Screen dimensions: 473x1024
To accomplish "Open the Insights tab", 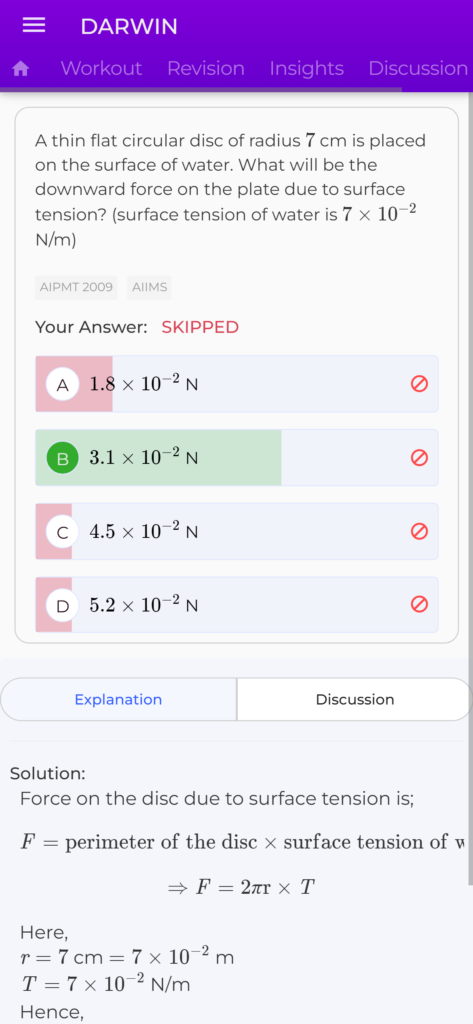I will click(306, 69).
